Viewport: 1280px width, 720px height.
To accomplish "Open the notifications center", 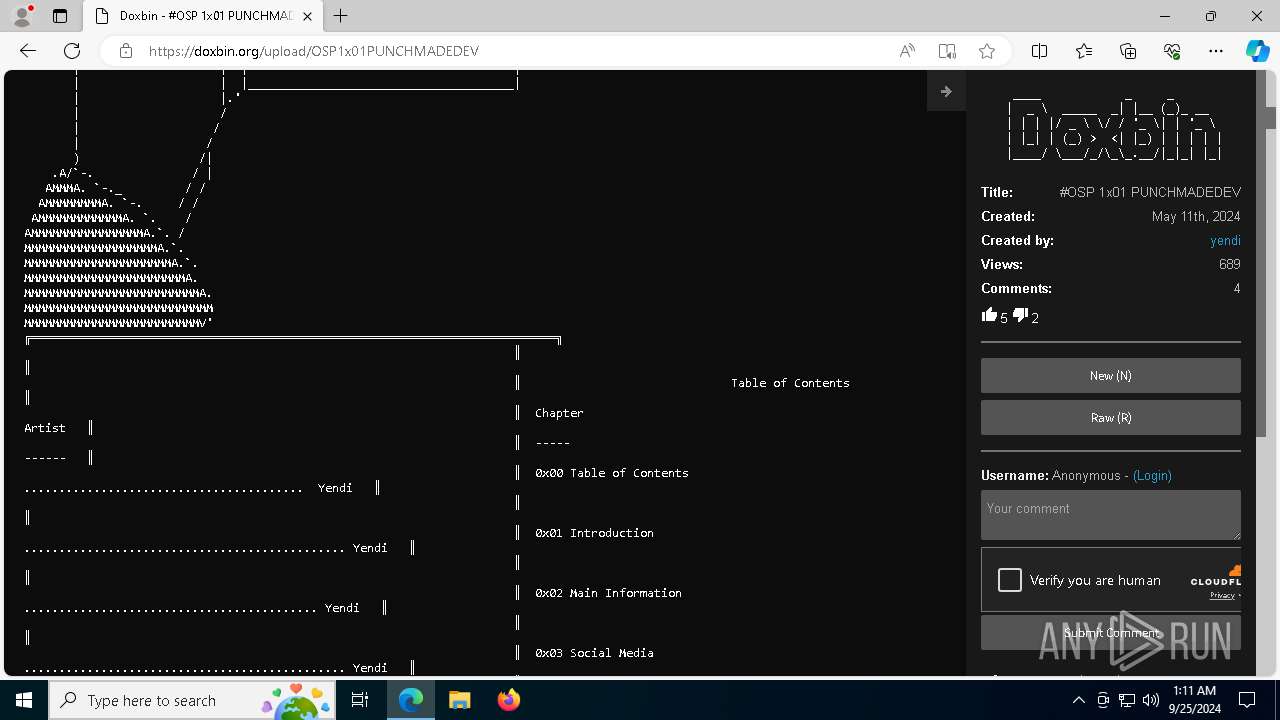I will (1247, 700).
